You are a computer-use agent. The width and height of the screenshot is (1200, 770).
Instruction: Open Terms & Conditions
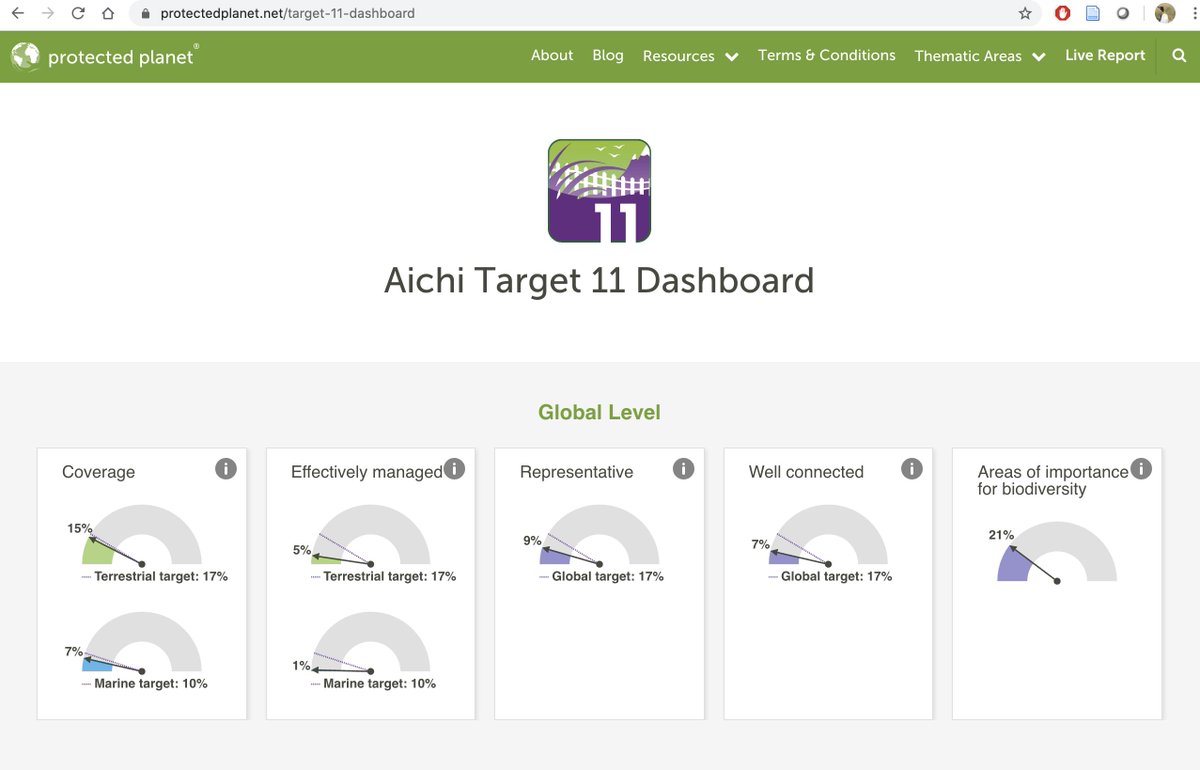click(x=827, y=55)
